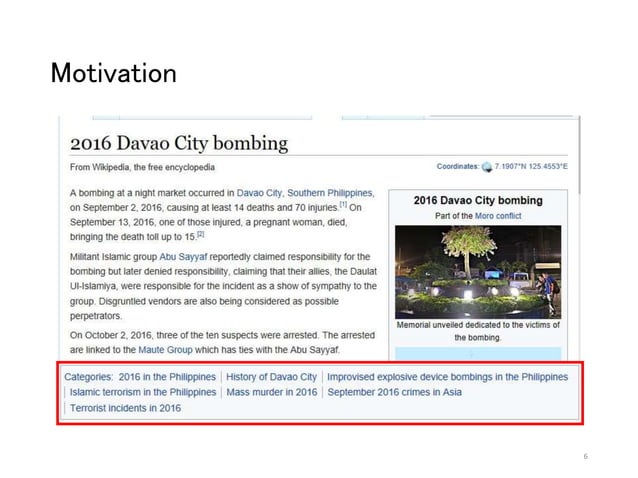Click the globe icon beside coordinates
The height and width of the screenshot is (478, 638).
click(x=487, y=167)
